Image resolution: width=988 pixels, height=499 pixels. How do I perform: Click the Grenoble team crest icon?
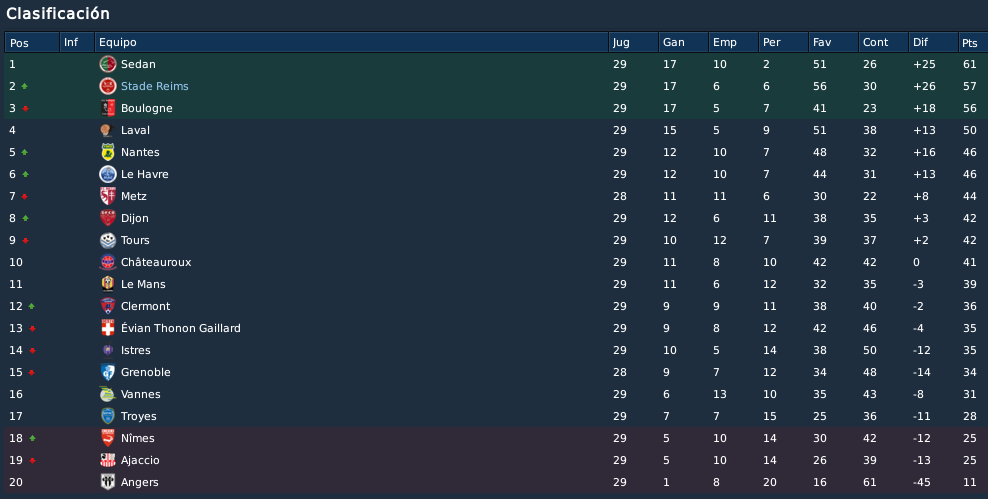point(108,372)
